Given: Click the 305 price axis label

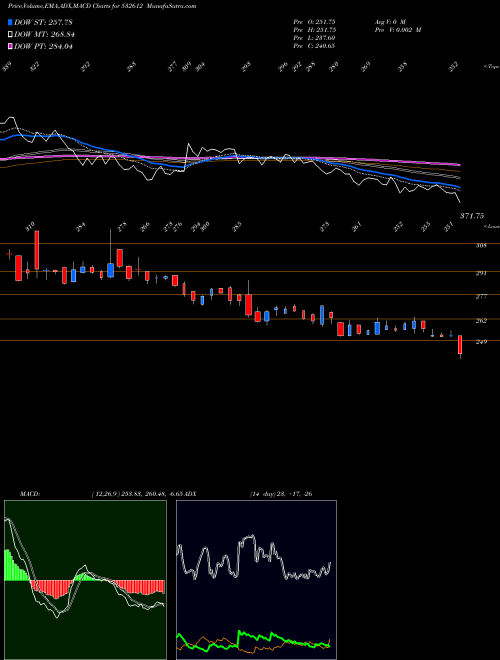Looking at the screenshot, I should tap(481, 245).
